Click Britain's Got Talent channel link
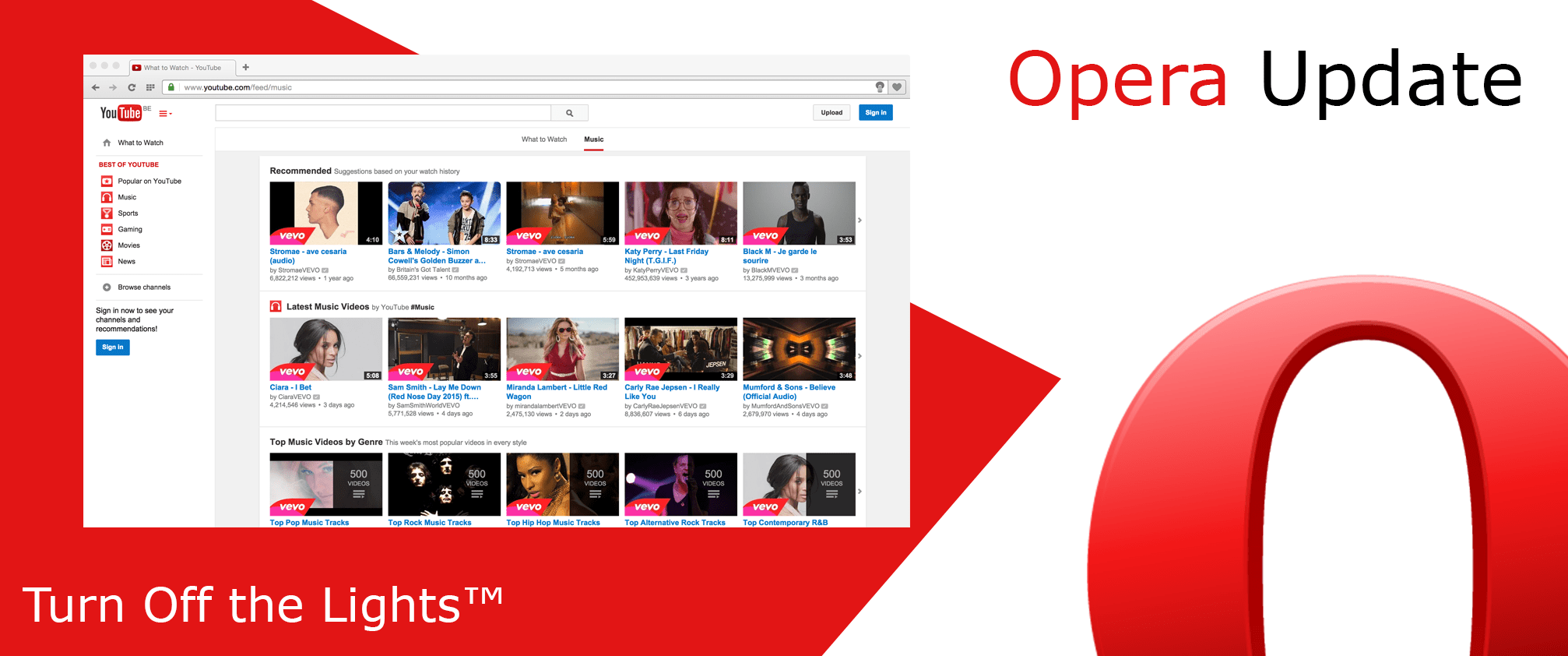 (424, 270)
